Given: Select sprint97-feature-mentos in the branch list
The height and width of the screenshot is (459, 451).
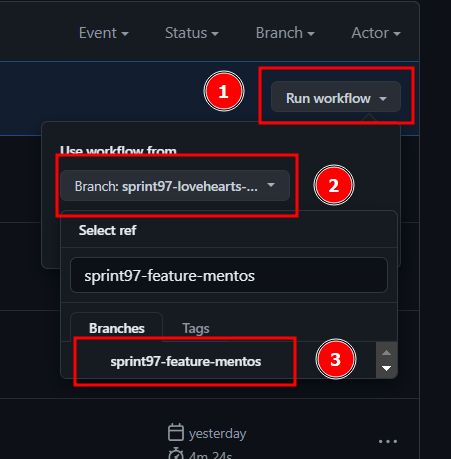Looking at the screenshot, I should (186, 361).
